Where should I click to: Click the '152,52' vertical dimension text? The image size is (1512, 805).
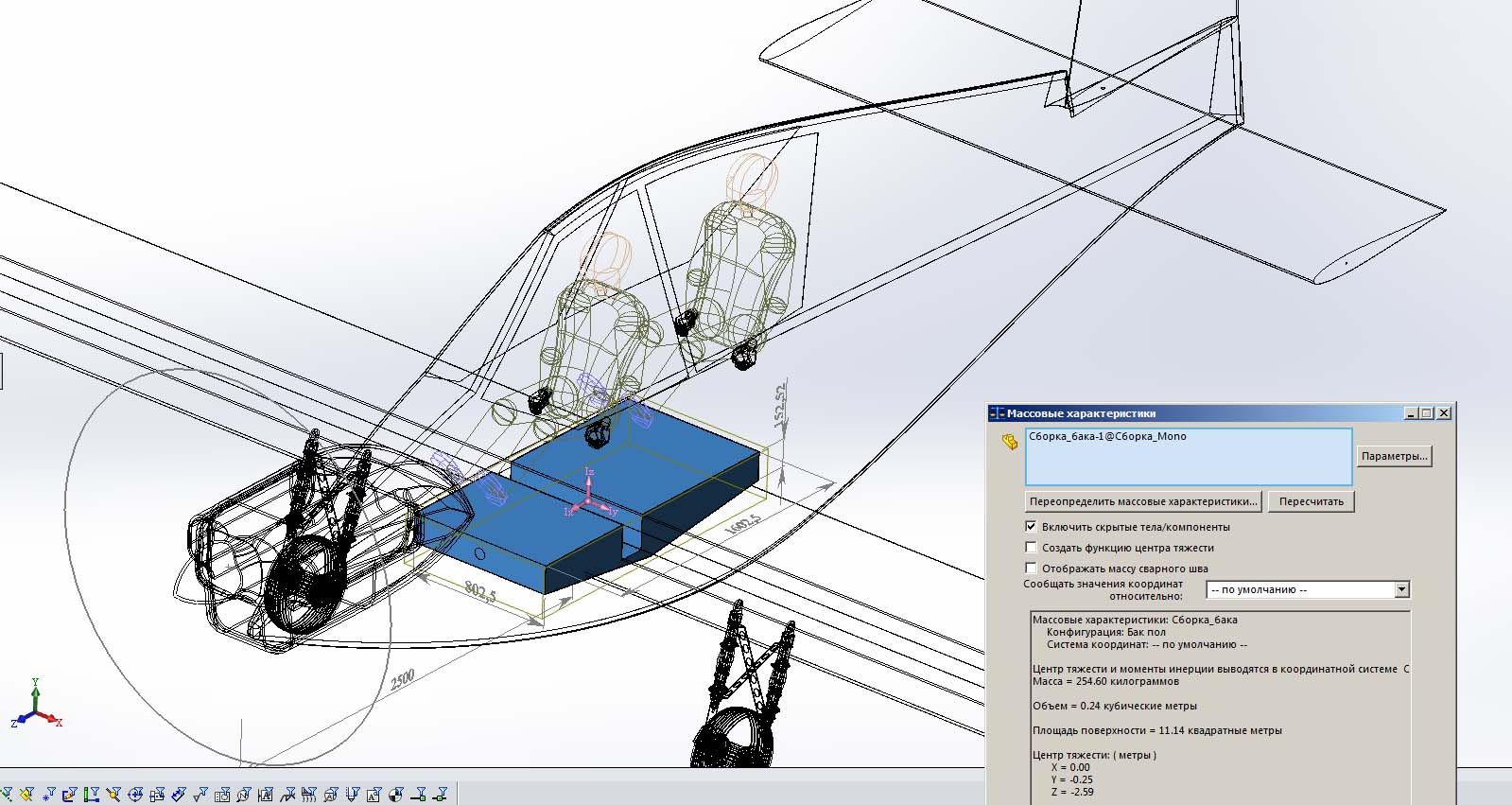(x=782, y=407)
